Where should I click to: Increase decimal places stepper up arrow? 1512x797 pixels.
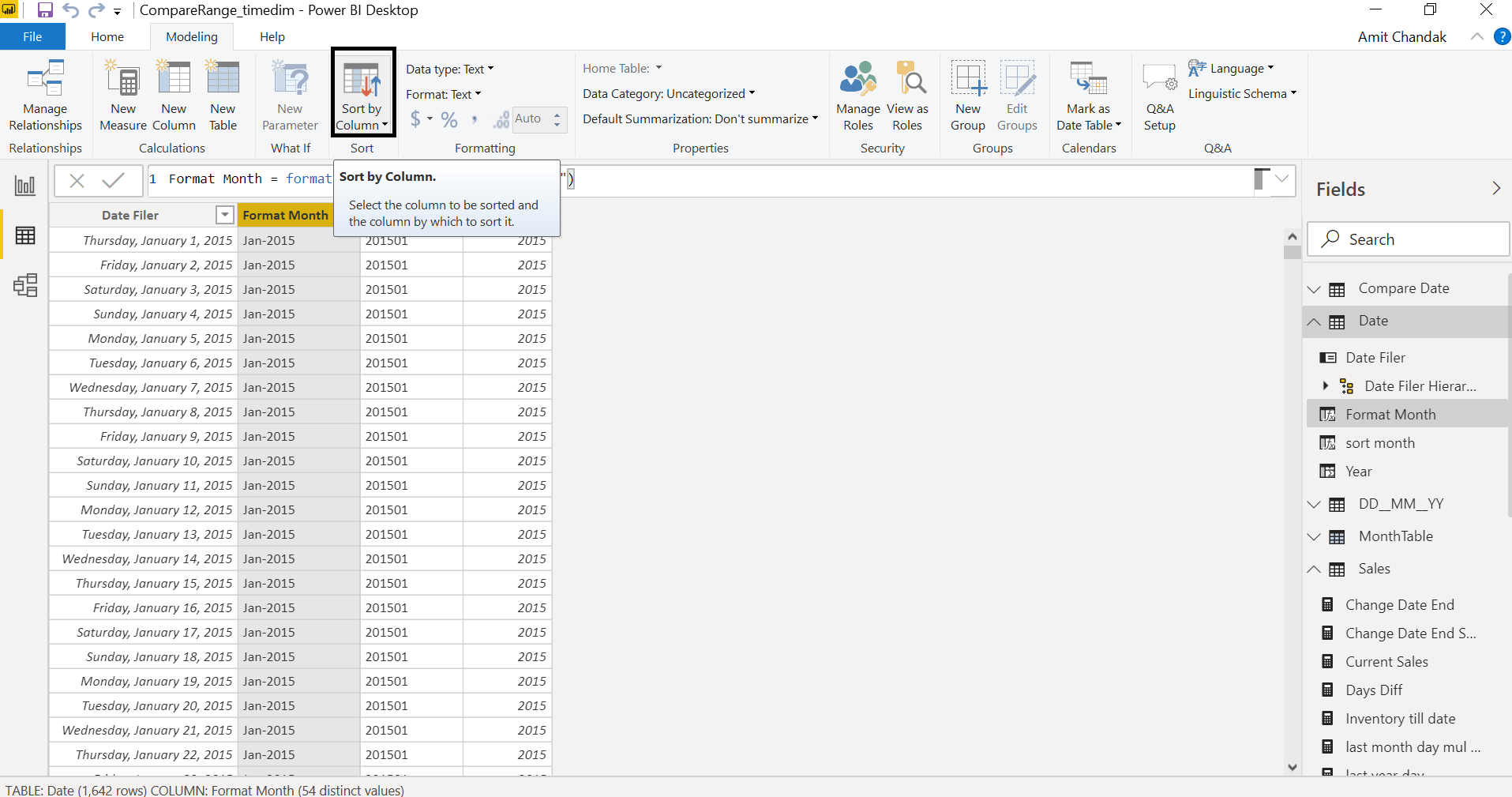[557, 114]
